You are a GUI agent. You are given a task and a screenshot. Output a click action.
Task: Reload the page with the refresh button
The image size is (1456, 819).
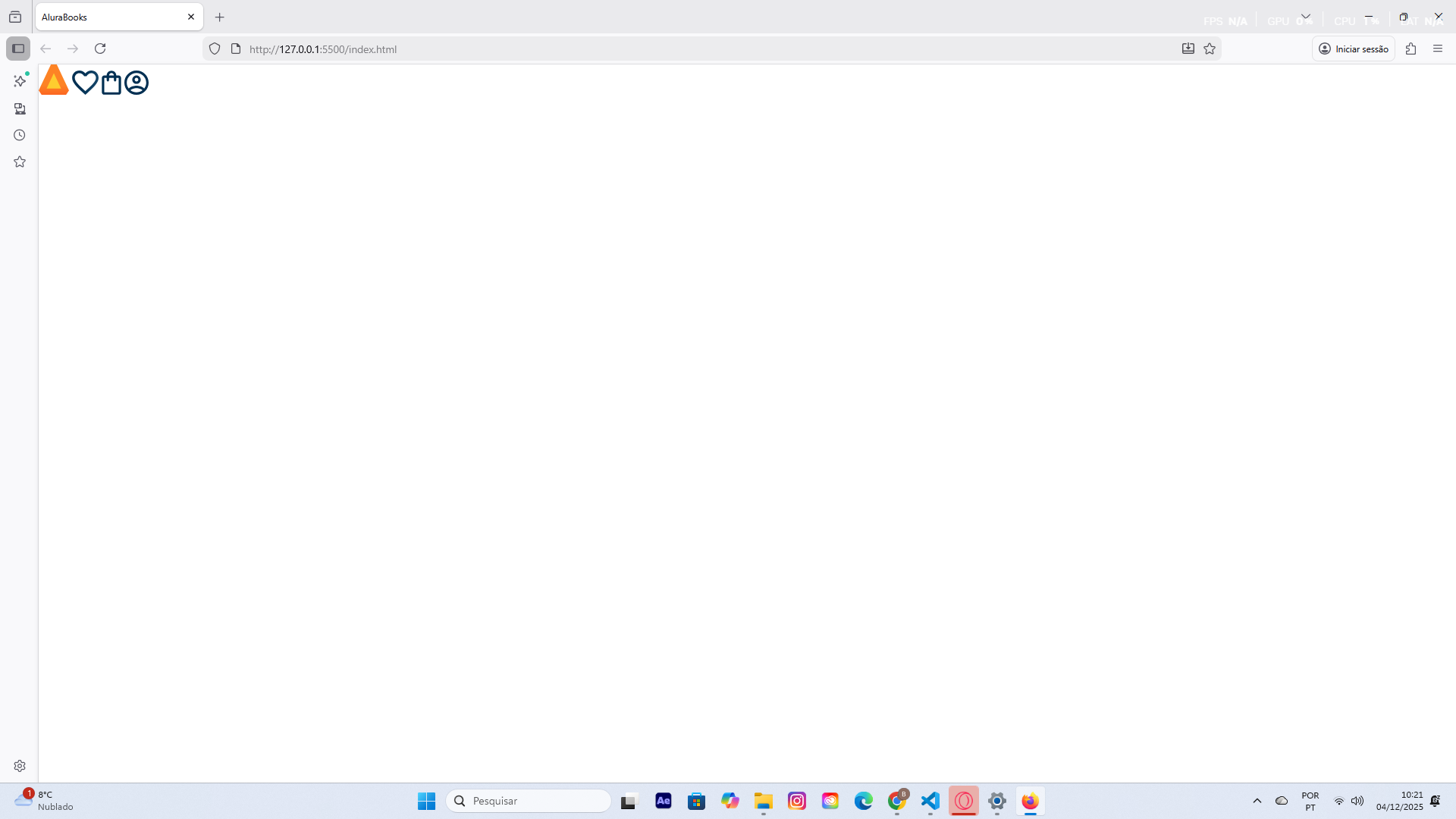pos(100,48)
